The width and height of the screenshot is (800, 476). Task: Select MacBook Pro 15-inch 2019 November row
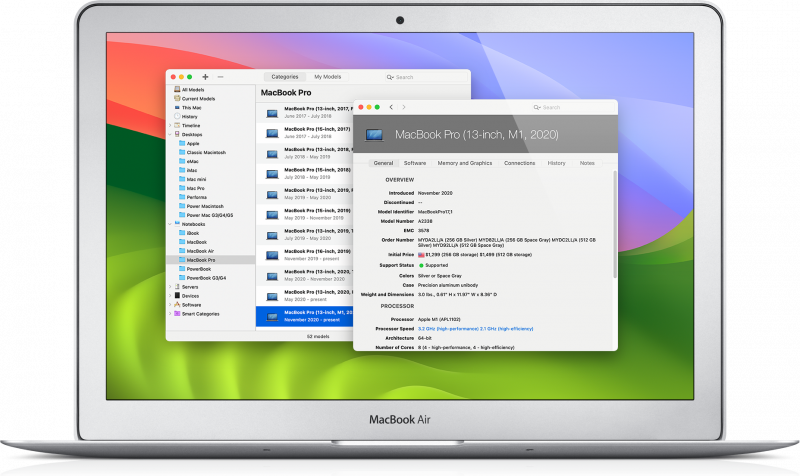(x=305, y=215)
